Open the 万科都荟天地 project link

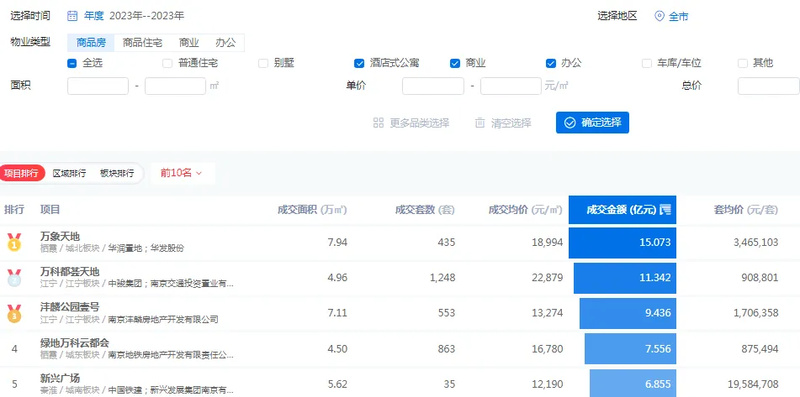tap(70, 272)
